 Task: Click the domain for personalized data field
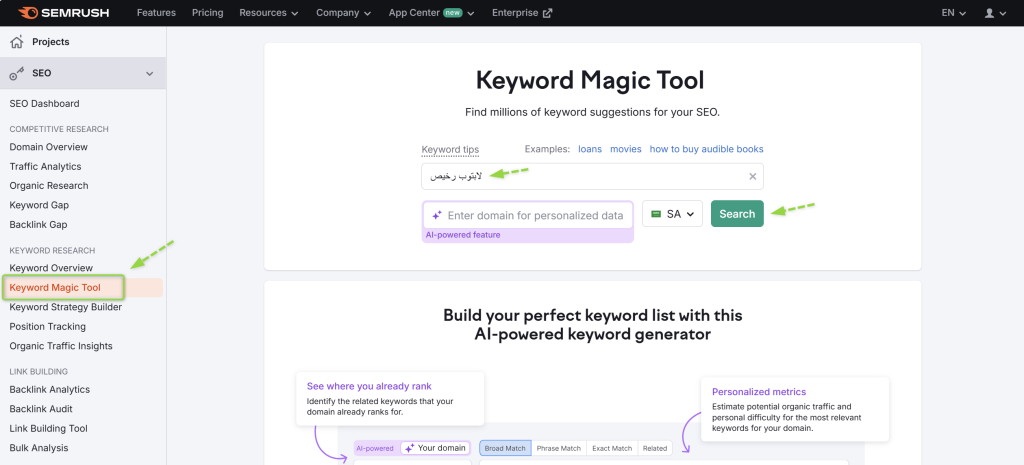click(x=535, y=215)
